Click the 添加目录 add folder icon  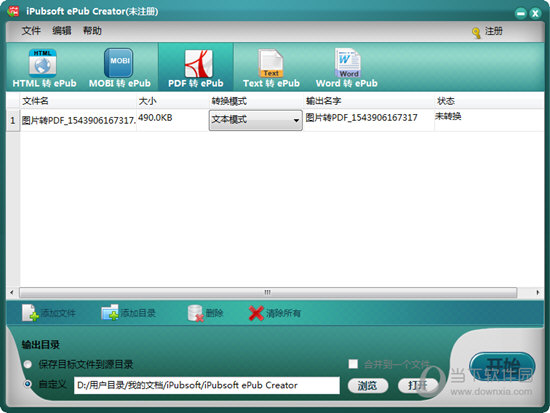click(110, 312)
